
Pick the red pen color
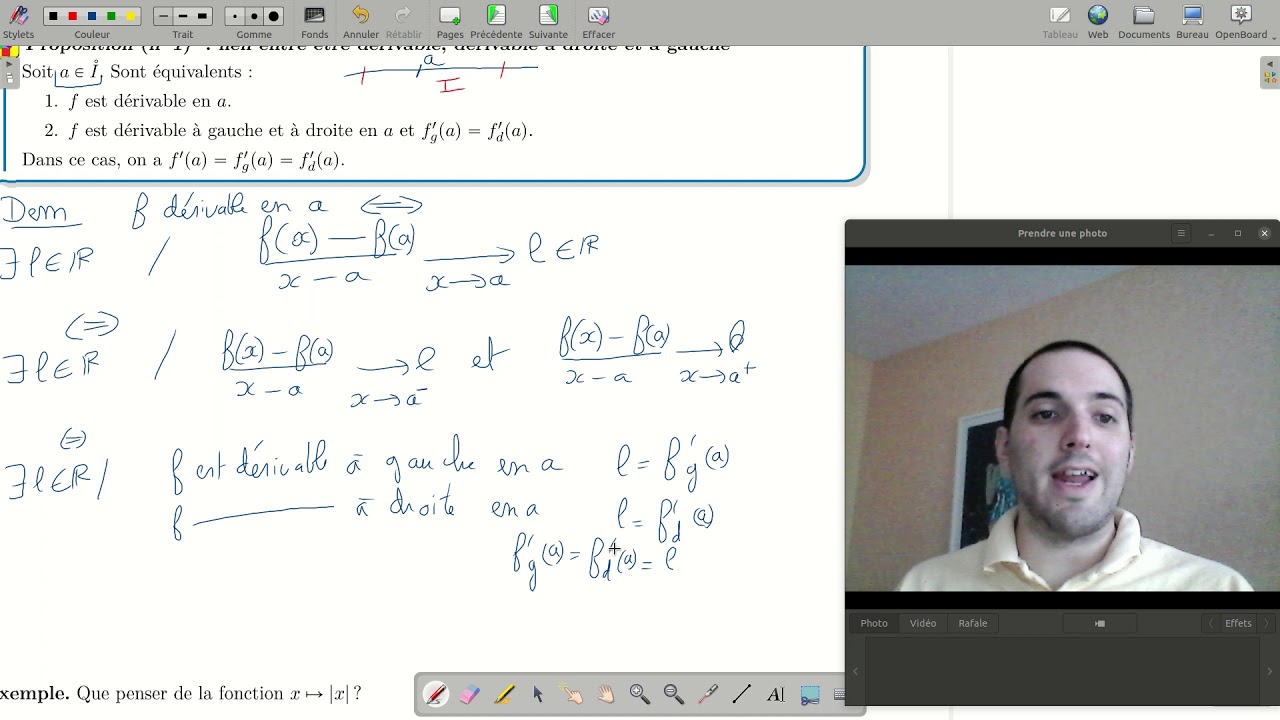tap(72, 17)
